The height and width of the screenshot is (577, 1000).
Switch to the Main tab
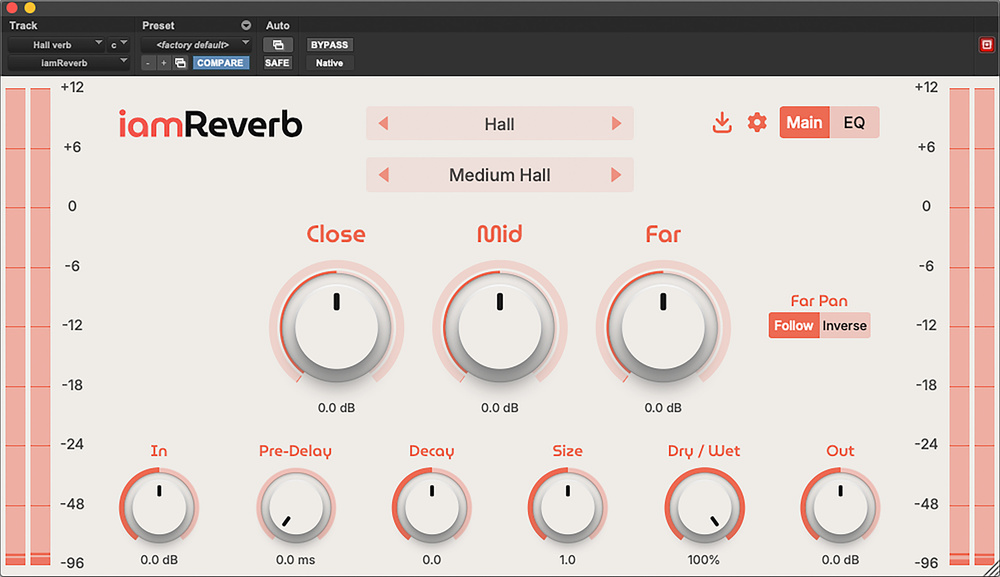click(804, 123)
